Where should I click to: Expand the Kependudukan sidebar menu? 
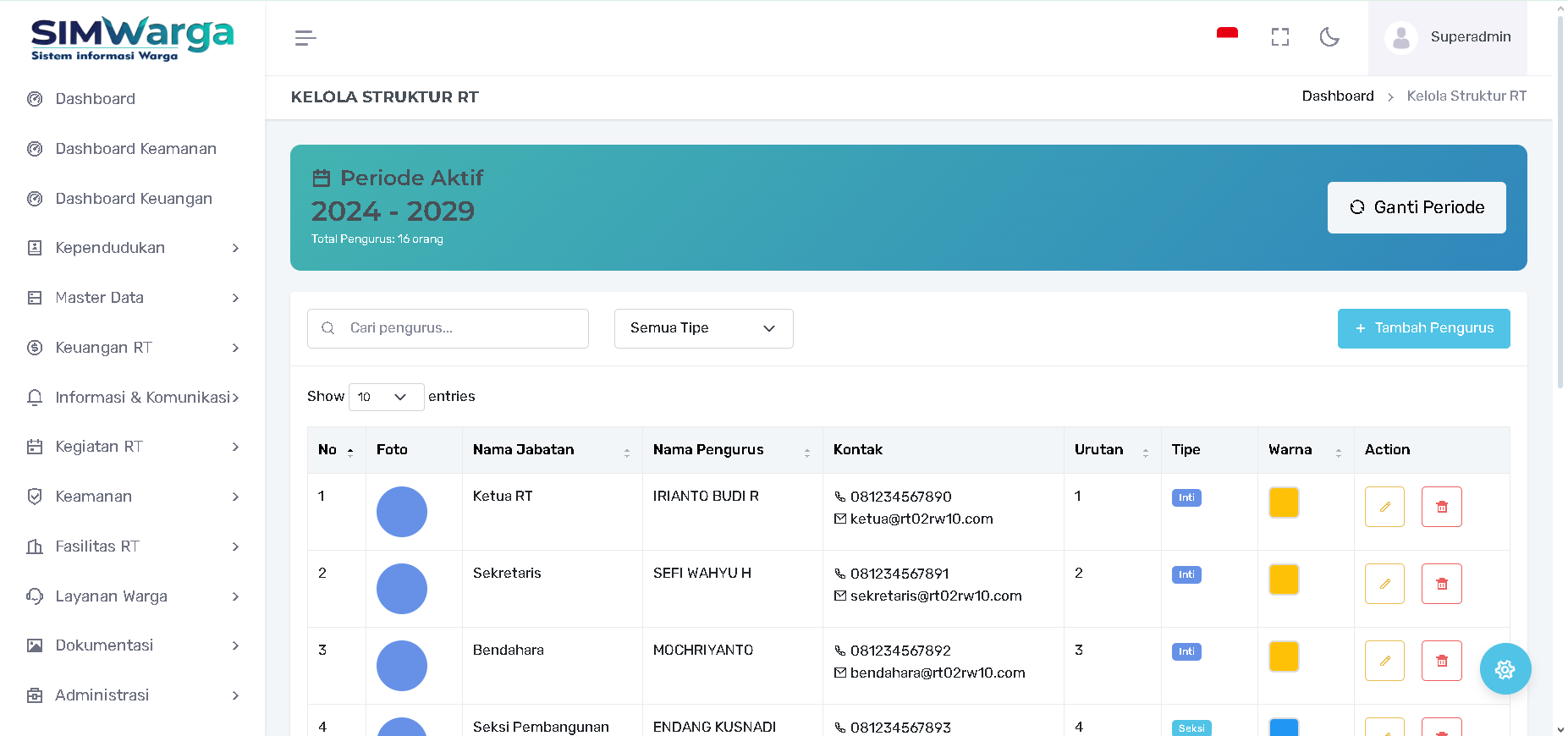tap(133, 248)
